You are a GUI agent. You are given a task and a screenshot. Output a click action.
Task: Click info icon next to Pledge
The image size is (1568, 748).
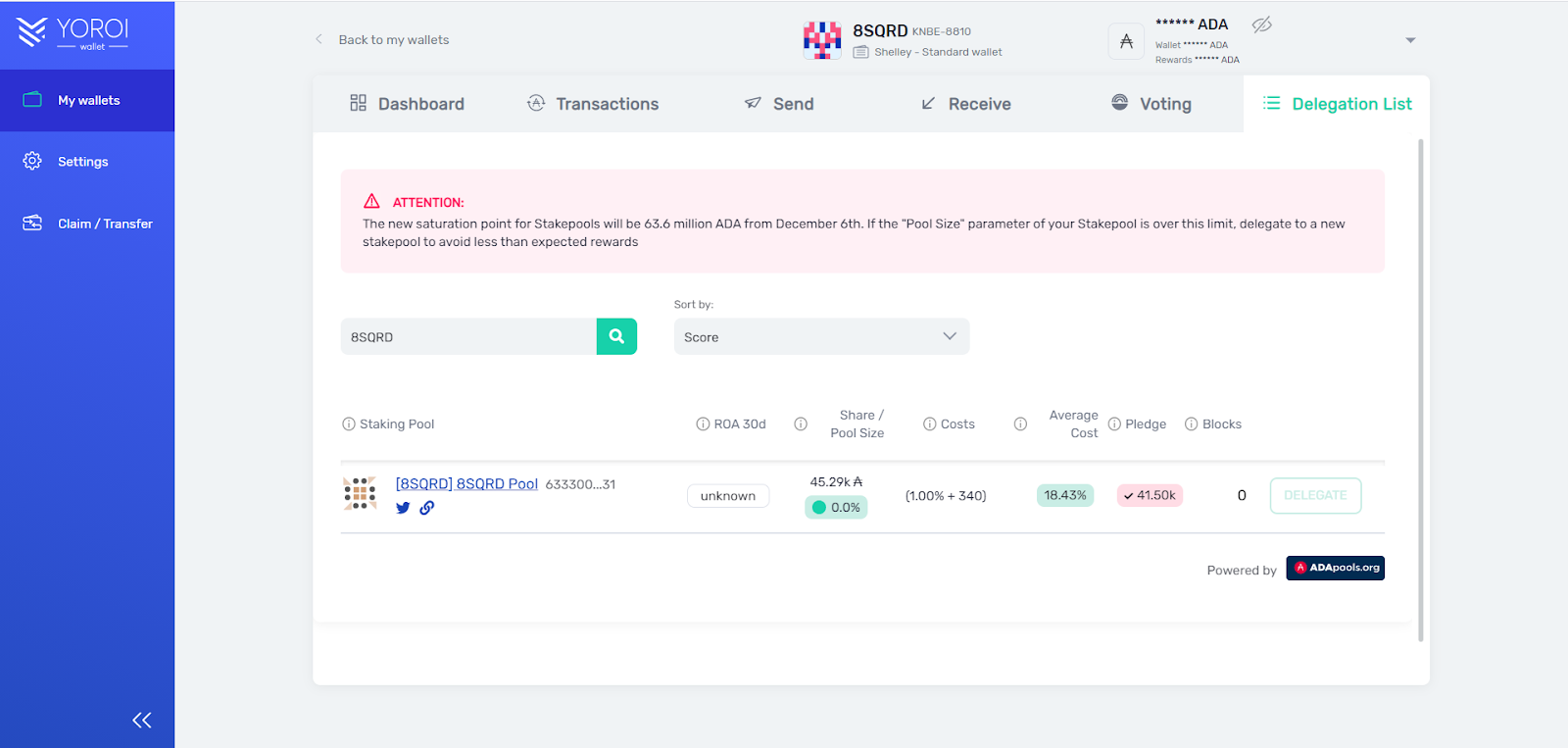point(1114,424)
